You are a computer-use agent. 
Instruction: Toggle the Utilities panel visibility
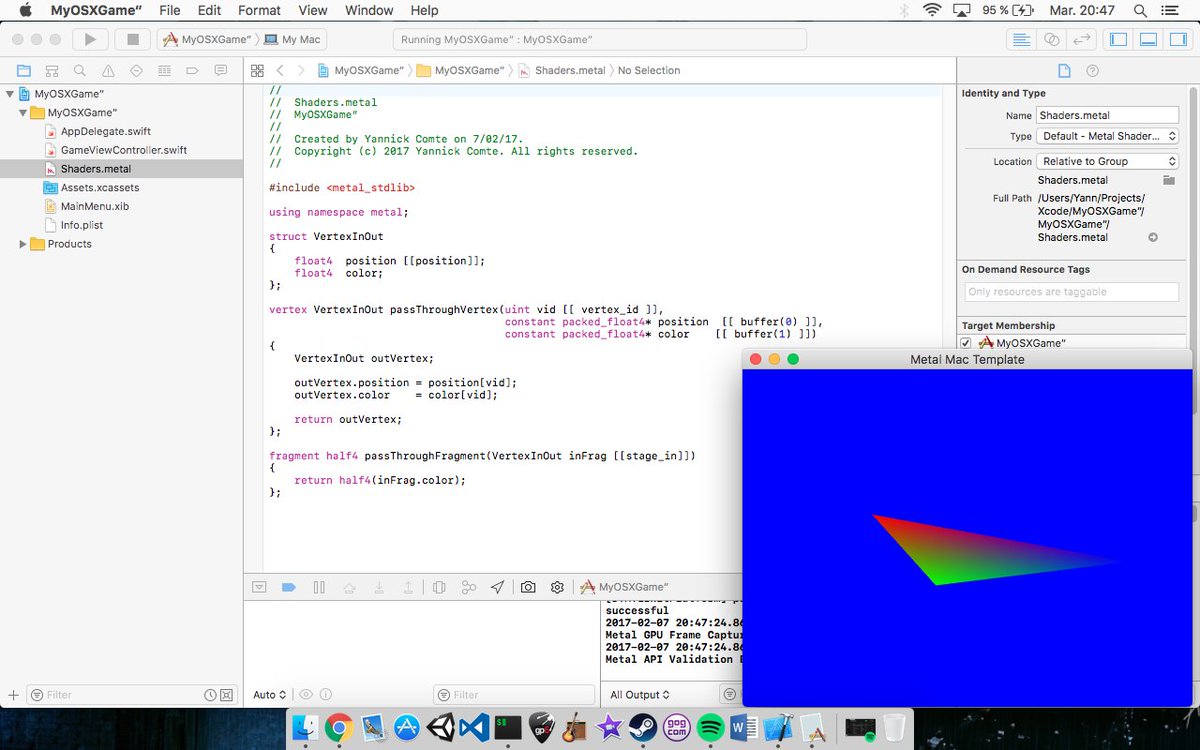click(x=1179, y=39)
